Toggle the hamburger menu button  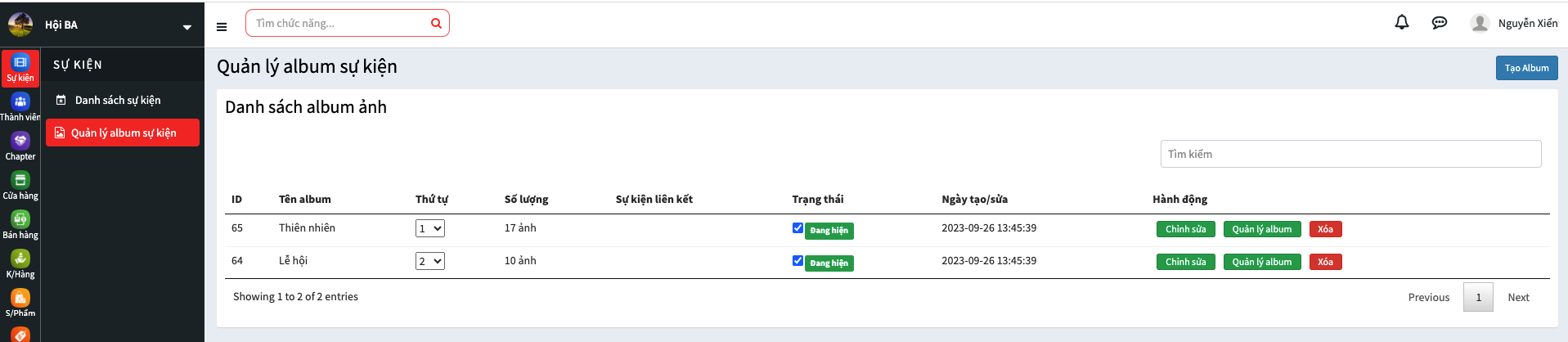tap(222, 26)
